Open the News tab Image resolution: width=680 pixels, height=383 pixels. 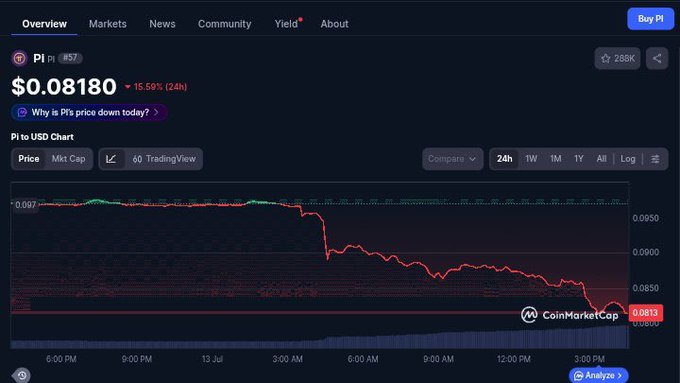[x=162, y=24]
